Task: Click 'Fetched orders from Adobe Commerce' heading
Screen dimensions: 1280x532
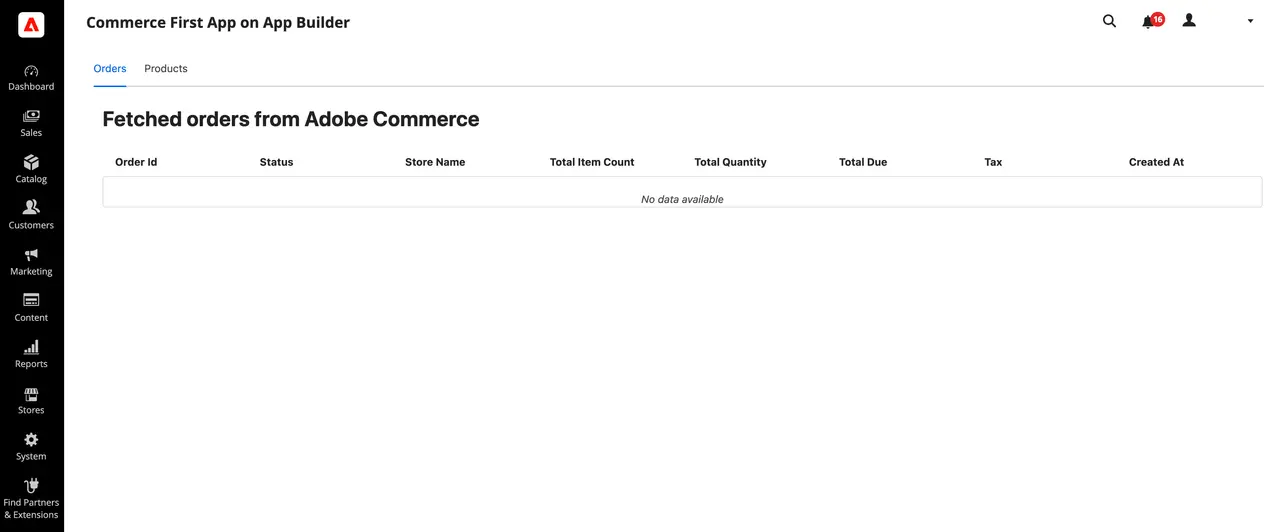Action: pos(291,119)
